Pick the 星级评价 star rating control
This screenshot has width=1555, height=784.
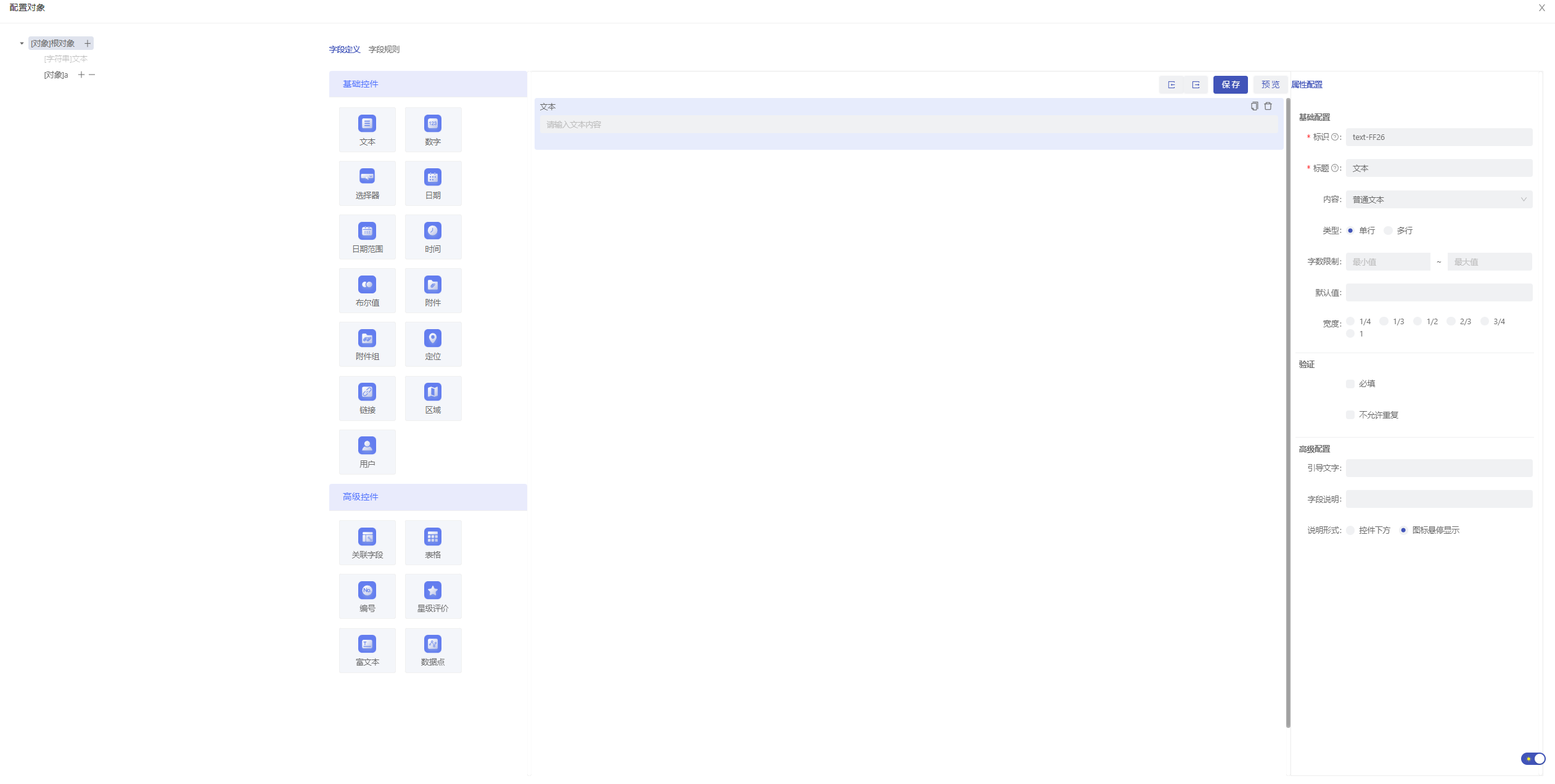[x=433, y=596]
